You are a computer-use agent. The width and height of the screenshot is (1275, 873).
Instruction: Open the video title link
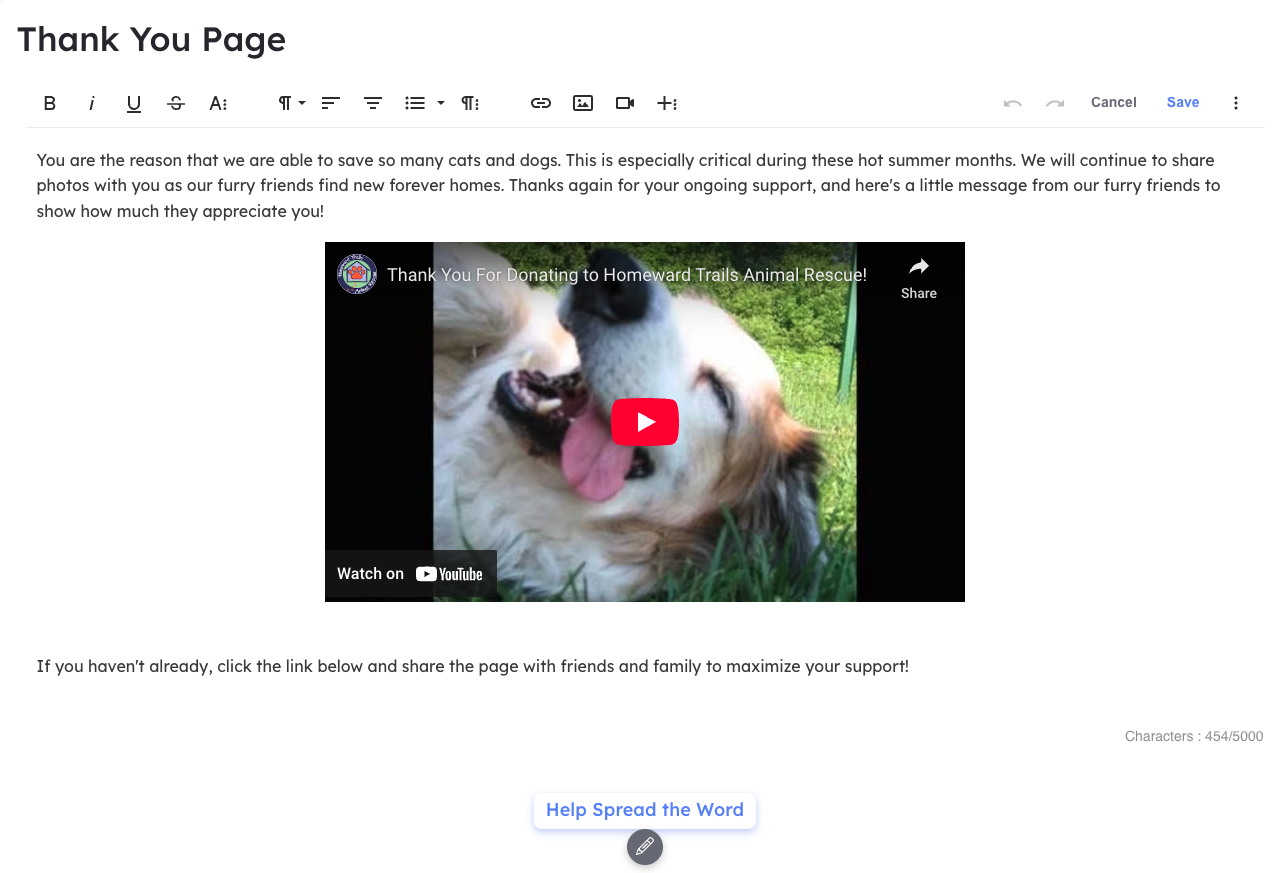pos(627,274)
